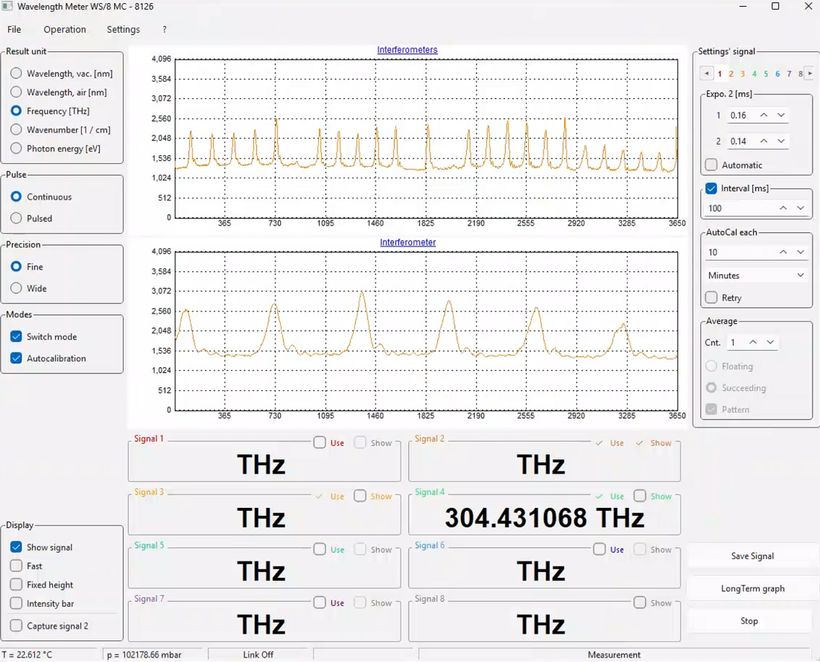Check Capture signal 2
This screenshot has width=820, height=662.
tap(16, 625)
